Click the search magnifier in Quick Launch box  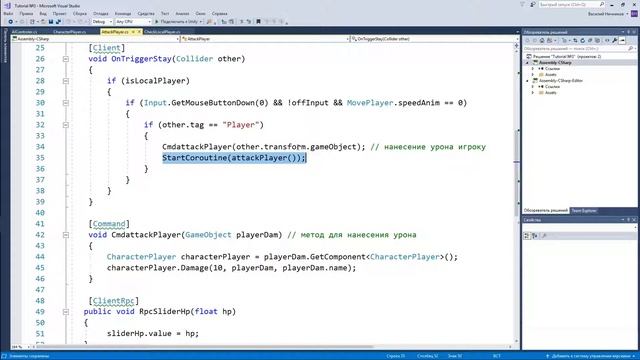[x=602, y=4]
